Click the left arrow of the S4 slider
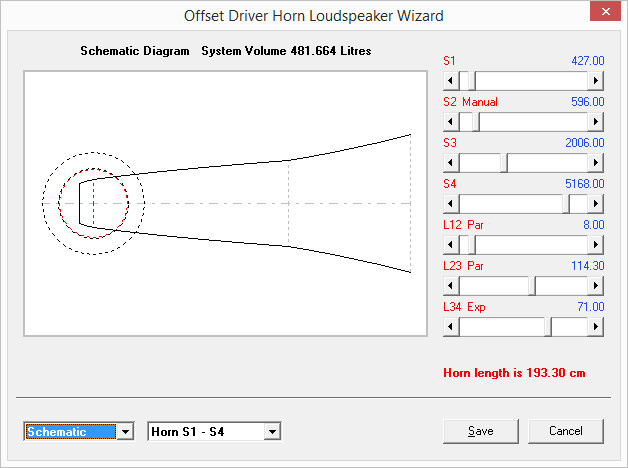 451,203
